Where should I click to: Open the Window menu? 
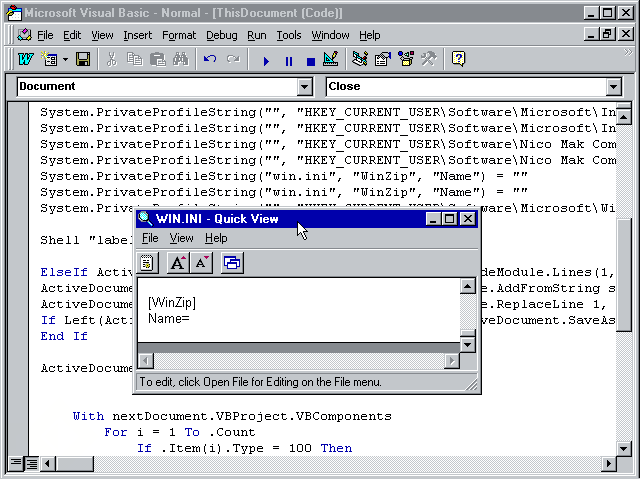pyautogui.click(x=330, y=36)
